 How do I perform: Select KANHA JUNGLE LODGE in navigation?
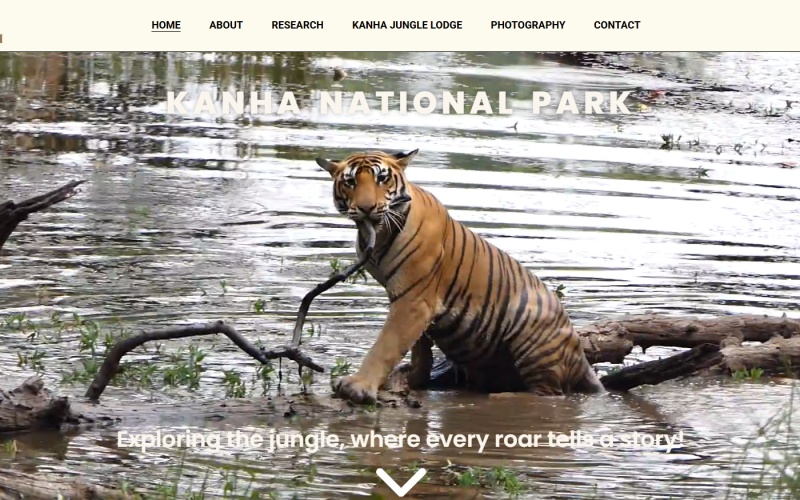[407, 25]
